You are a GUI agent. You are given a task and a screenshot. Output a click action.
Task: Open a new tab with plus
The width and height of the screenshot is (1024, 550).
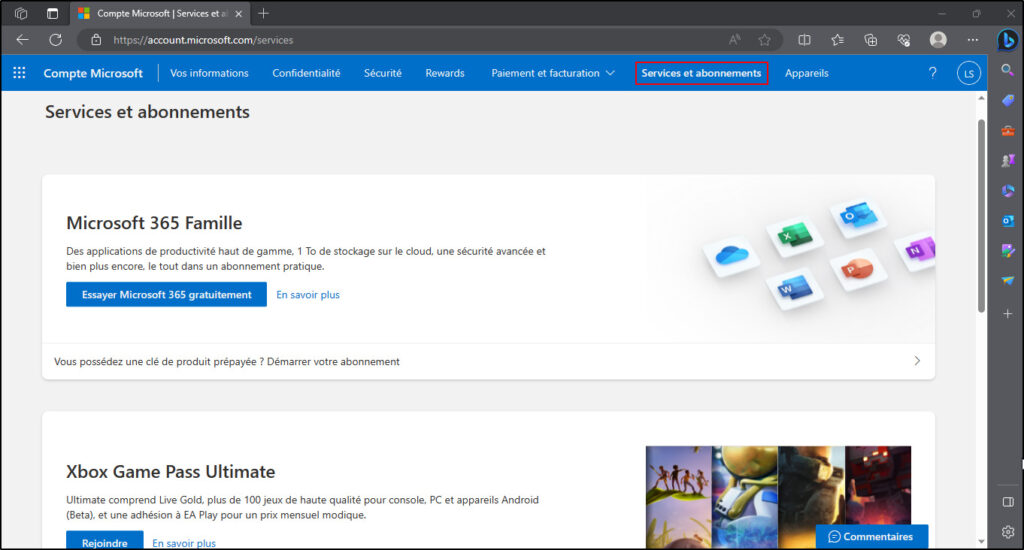tap(263, 13)
